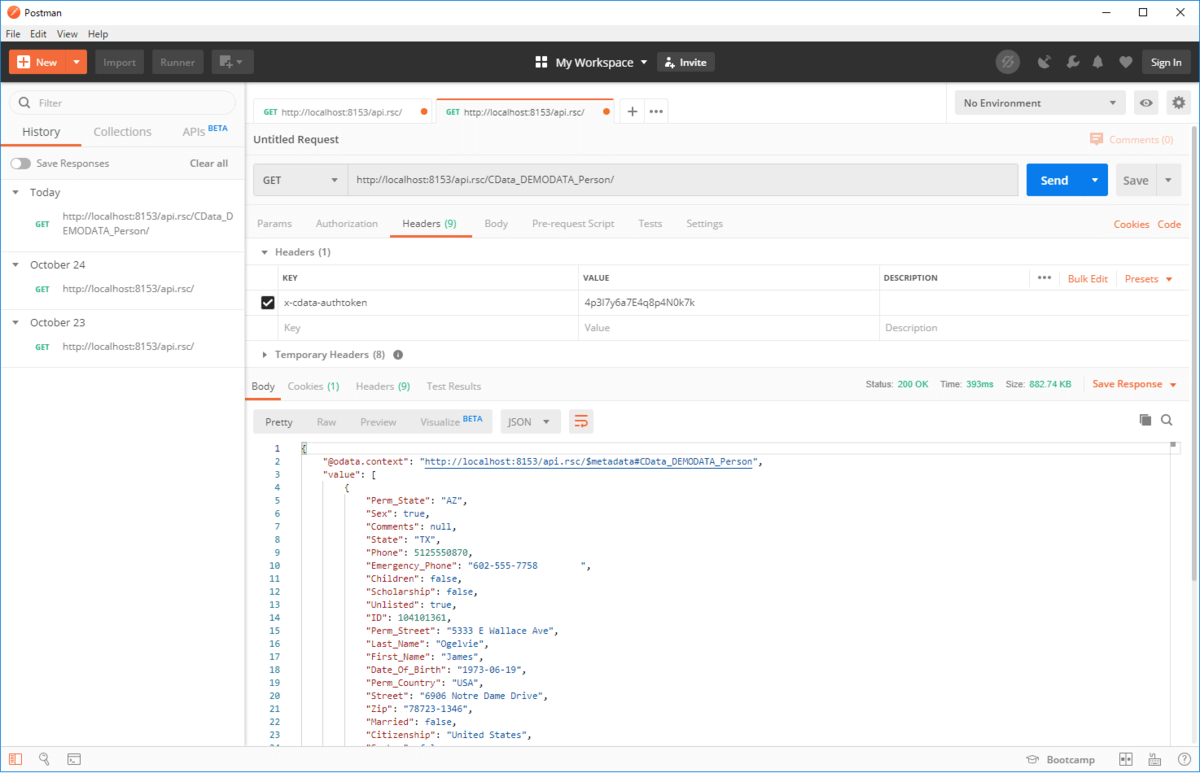Open the No Environment dropdown
Image resolution: width=1200 pixels, height=773 pixels.
[x=1039, y=103]
